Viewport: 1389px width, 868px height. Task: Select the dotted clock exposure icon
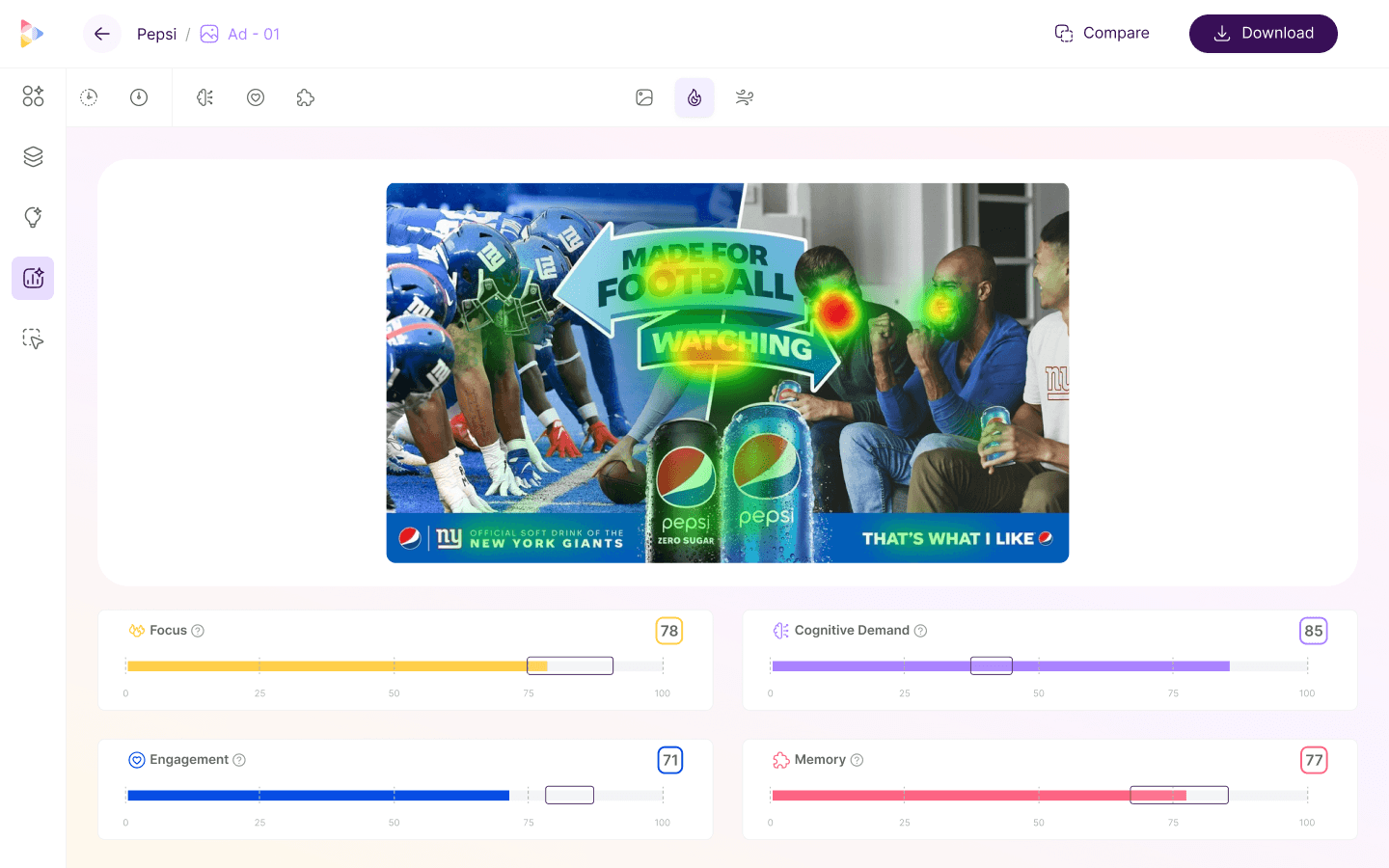coord(89,96)
